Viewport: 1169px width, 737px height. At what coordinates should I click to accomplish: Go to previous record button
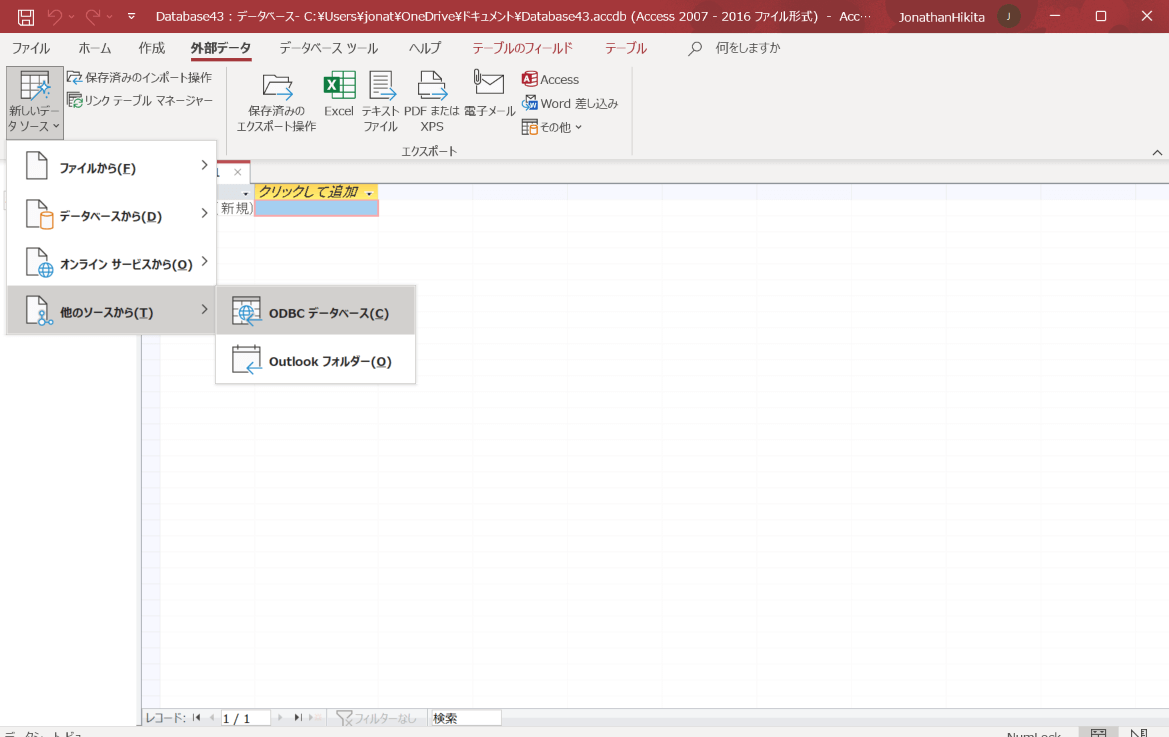(212, 718)
